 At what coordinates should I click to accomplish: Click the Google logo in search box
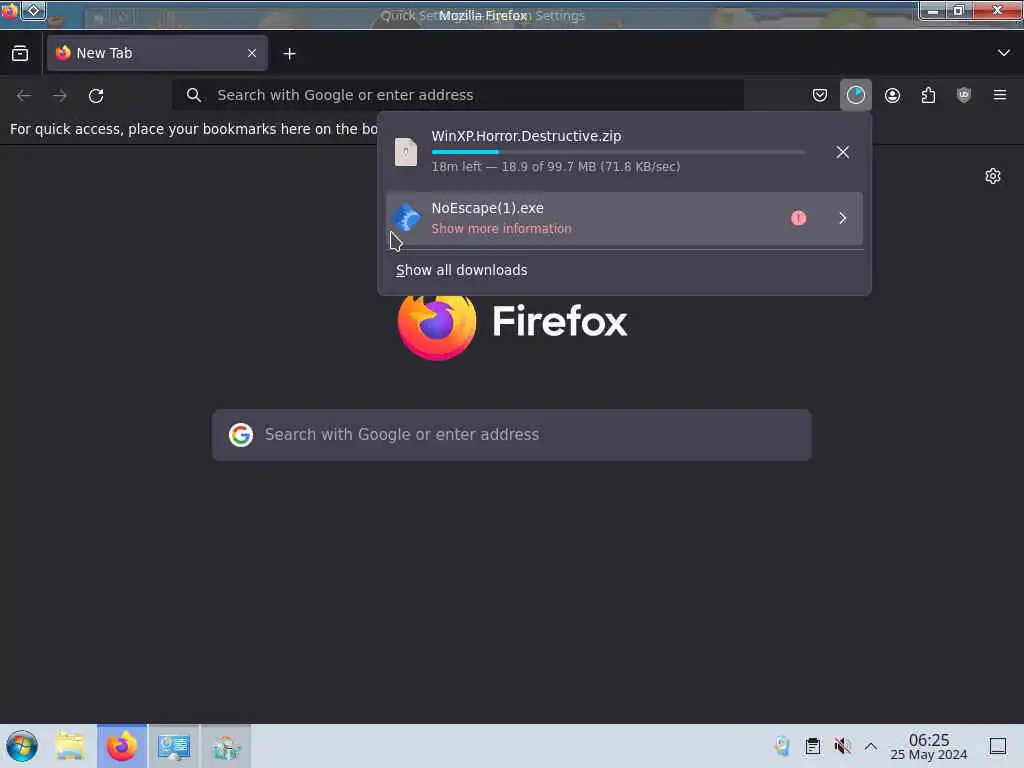(241, 434)
